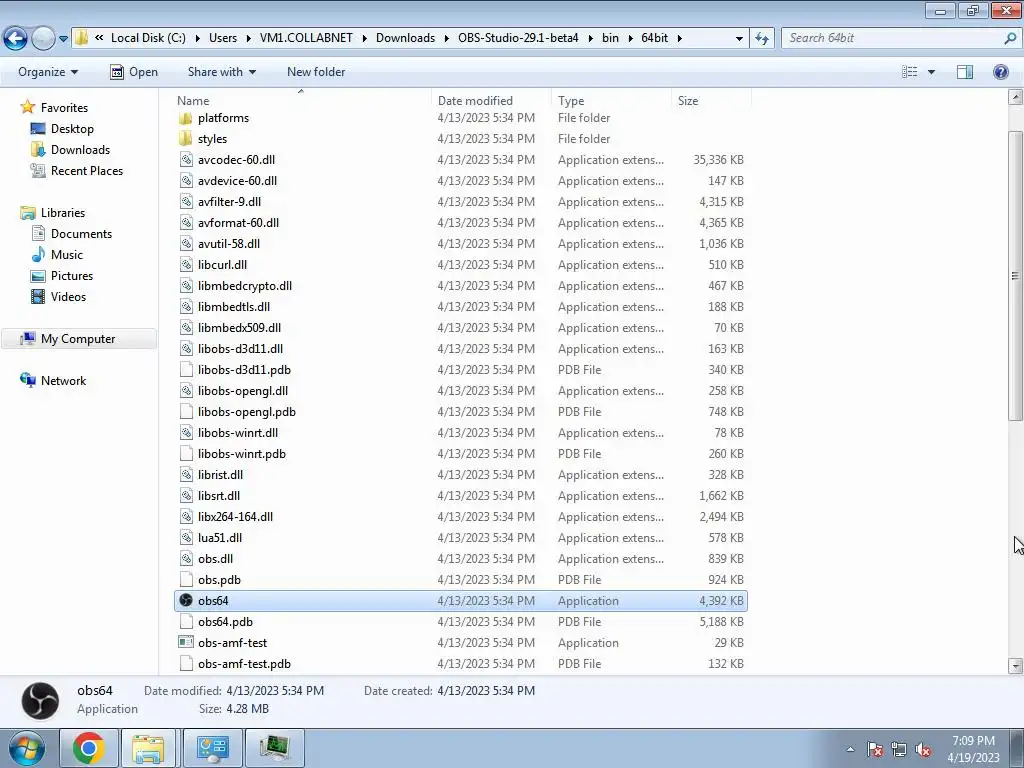Screen dimensions: 1024x768
Task: Click the Action Center flag tray icon
Action: [875, 750]
